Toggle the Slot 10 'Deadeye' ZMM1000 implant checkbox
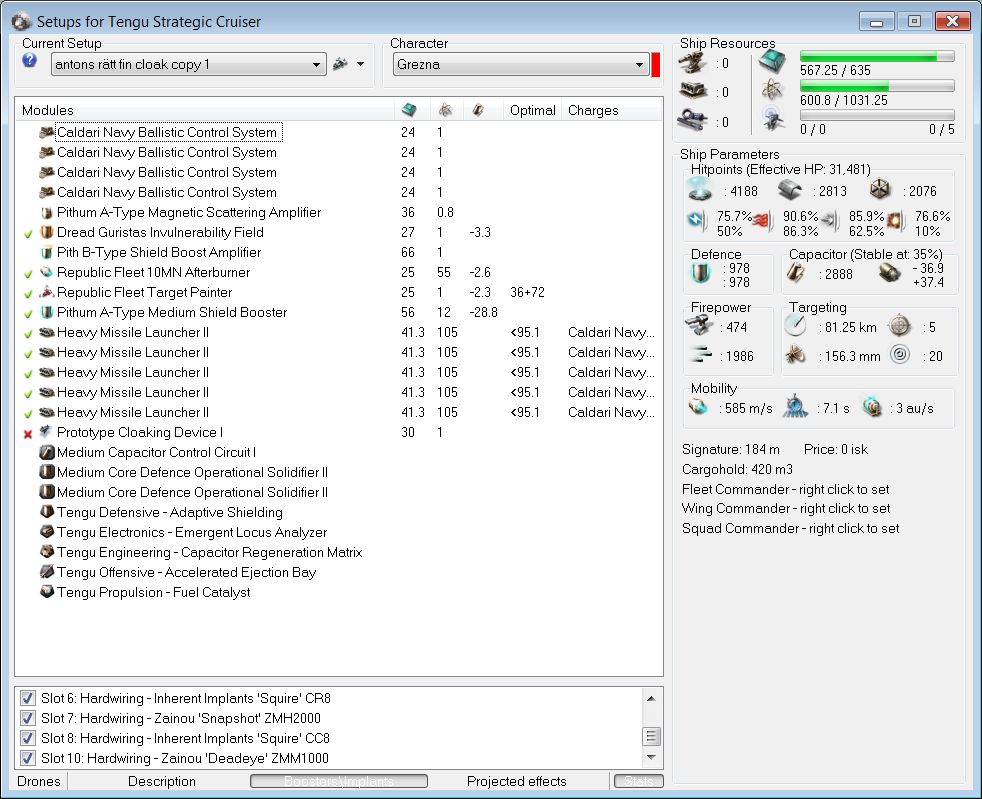Screen dimensions: 982x799 point(28,758)
